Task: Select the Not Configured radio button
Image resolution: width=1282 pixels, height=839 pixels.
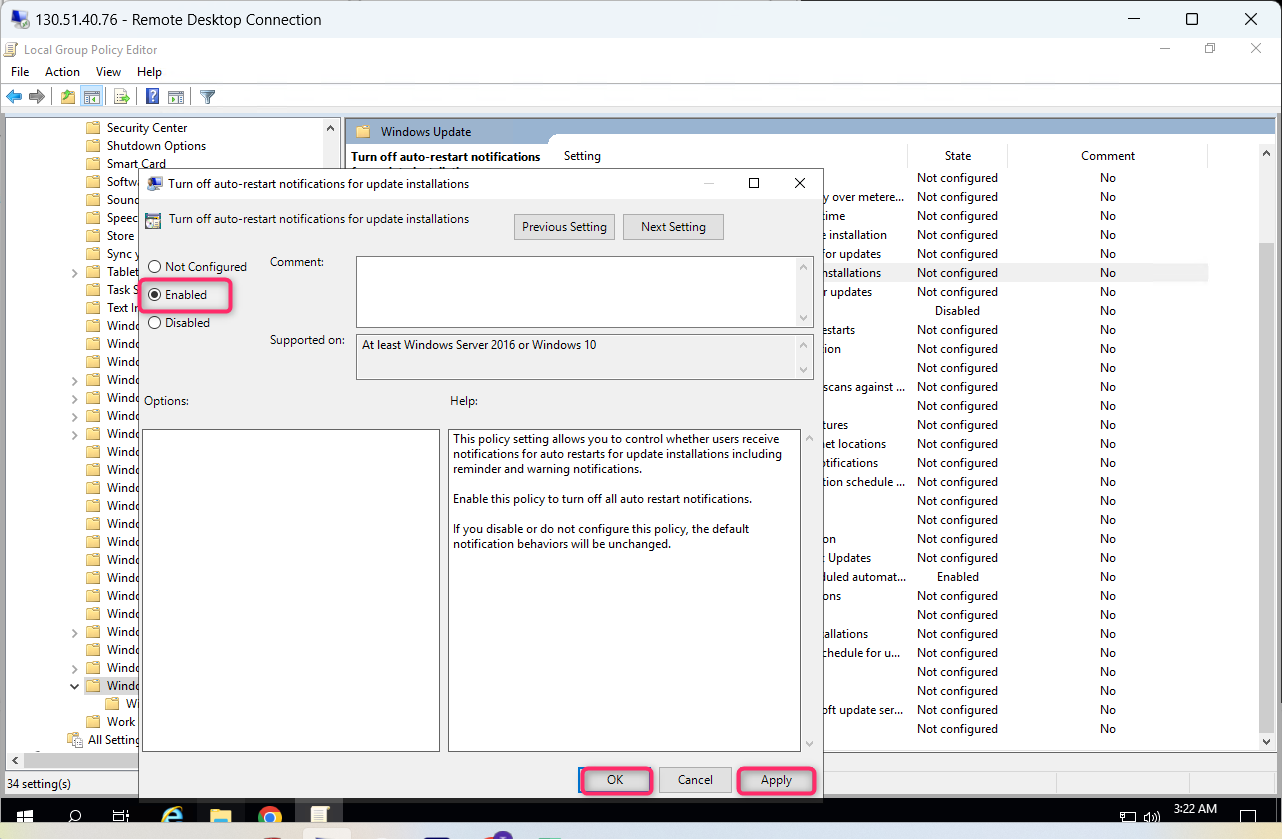Action: (x=155, y=266)
